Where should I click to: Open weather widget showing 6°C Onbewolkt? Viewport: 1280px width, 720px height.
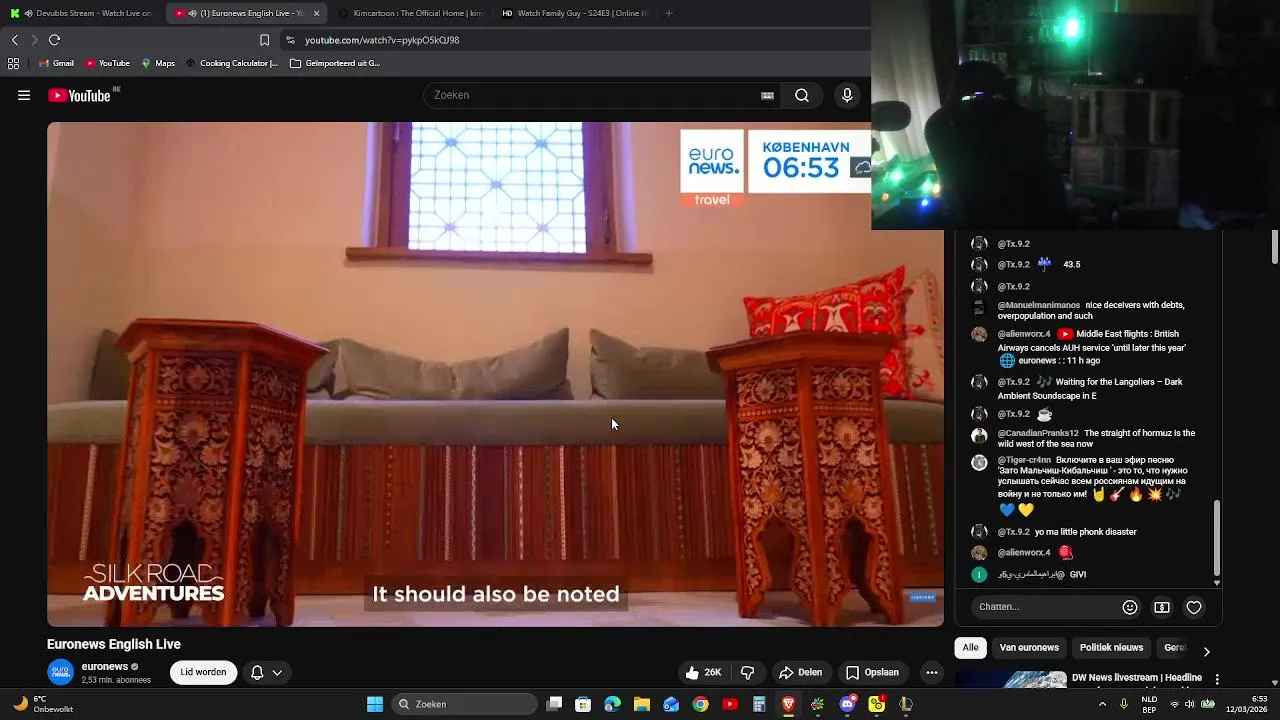[42, 704]
